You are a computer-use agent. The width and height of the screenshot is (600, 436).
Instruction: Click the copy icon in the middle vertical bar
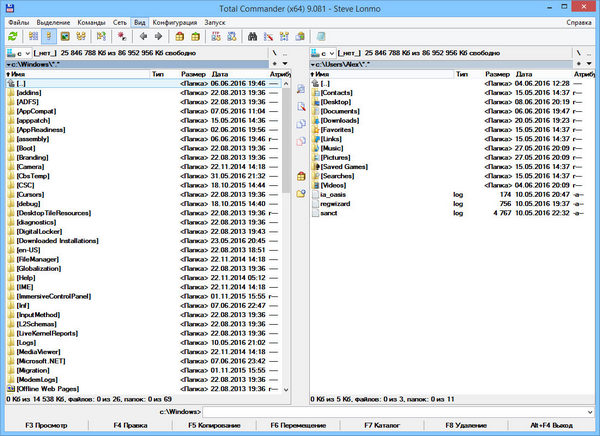click(300, 123)
